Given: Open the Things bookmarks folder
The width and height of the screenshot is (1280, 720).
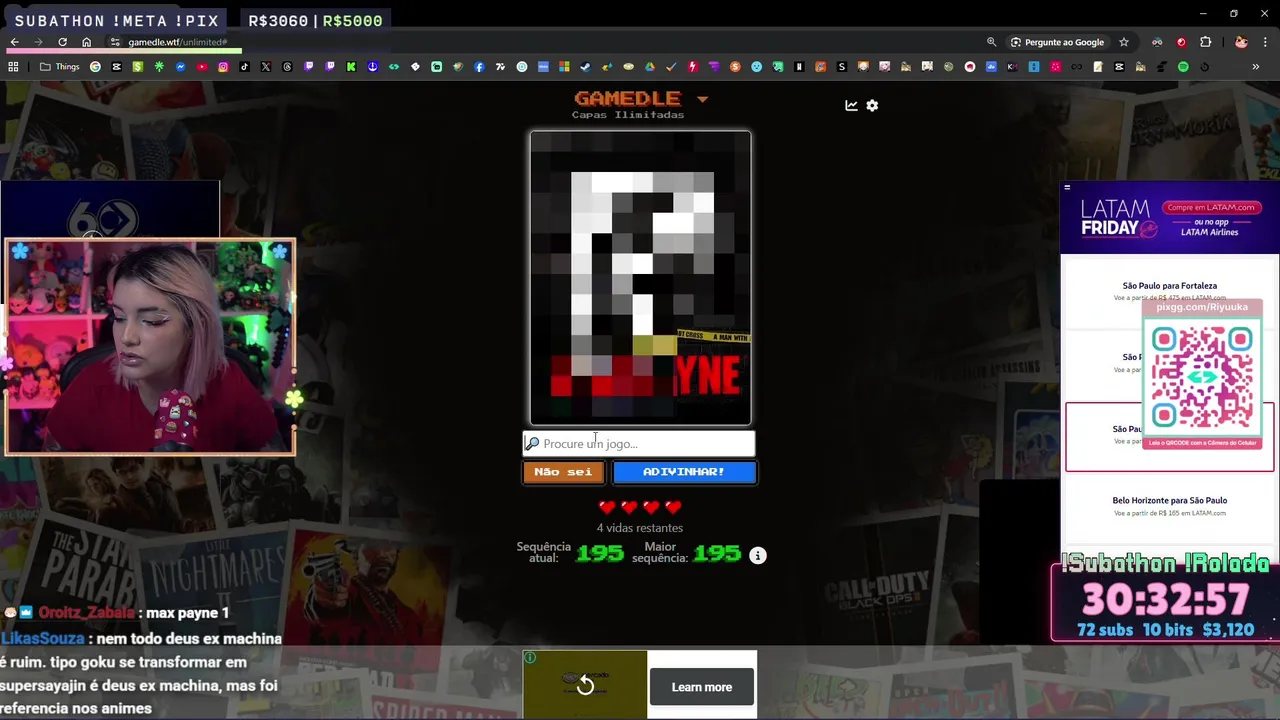Looking at the screenshot, I should click(59, 67).
